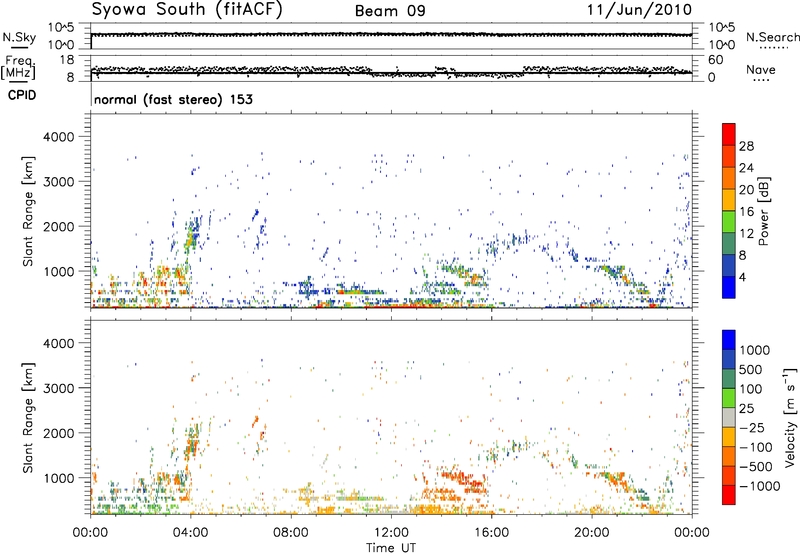Pick the light green 25–100 Velocity segment
Image resolution: width=800 pixels, height=554 pixels.
729,398
